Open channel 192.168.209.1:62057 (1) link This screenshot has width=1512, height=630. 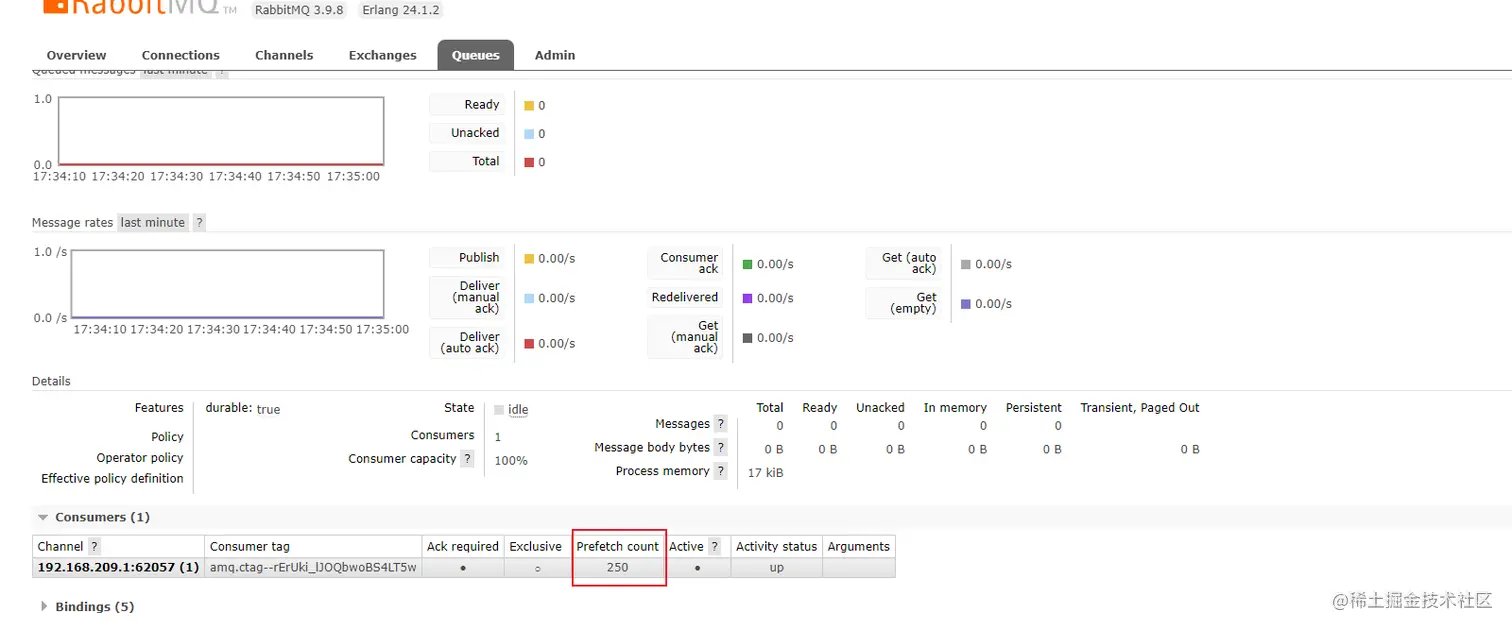coord(118,567)
